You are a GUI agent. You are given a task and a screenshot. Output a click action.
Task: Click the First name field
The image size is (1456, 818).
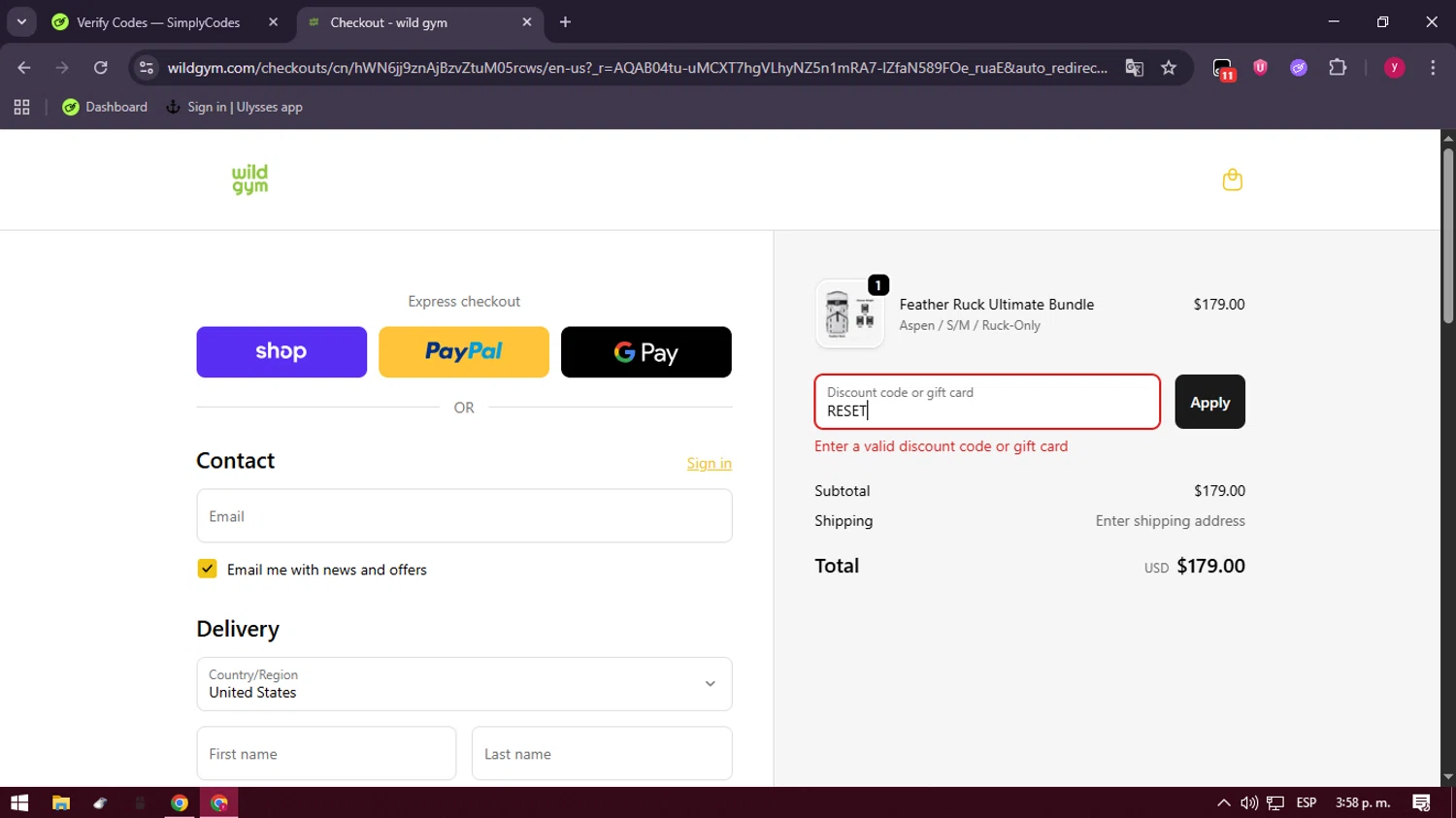[x=326, y=753]
